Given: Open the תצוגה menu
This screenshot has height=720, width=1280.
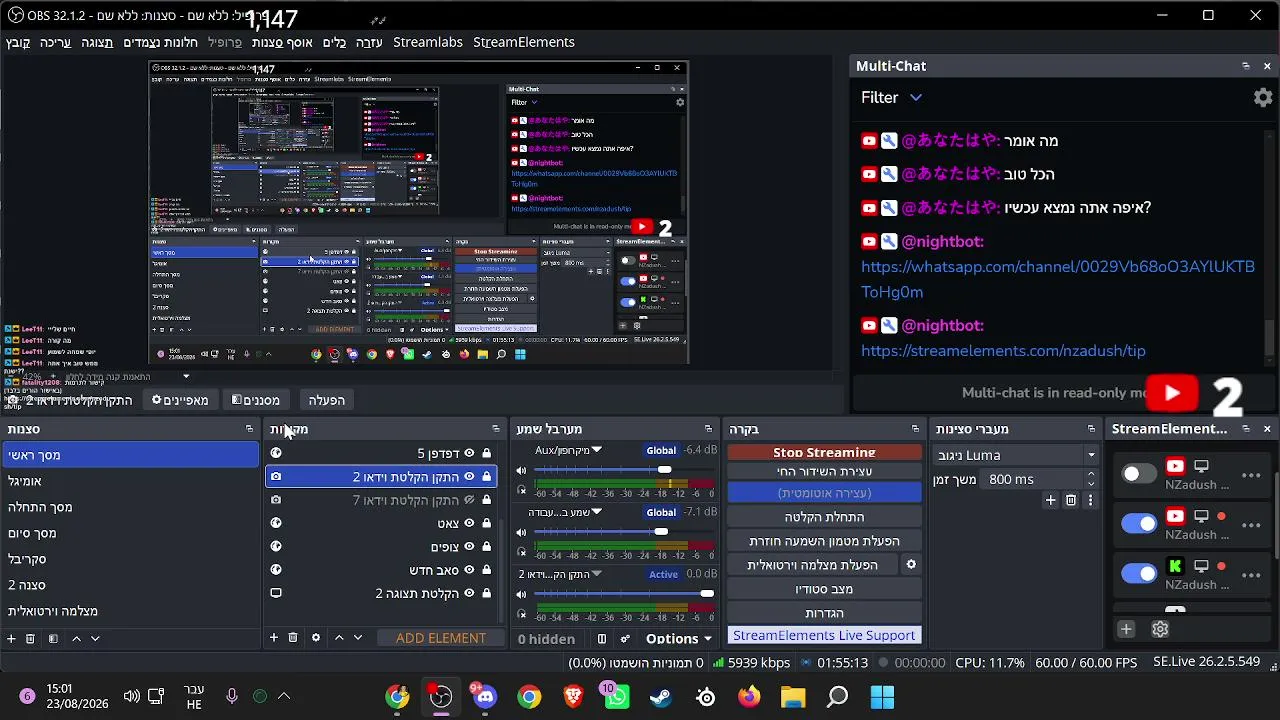Looking at the screenshot, I should (97, 42).
